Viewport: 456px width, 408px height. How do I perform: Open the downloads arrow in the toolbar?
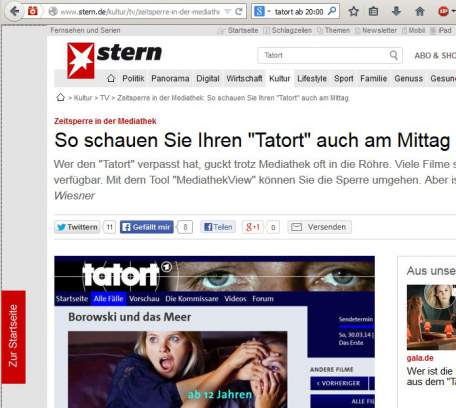point(396,12)
